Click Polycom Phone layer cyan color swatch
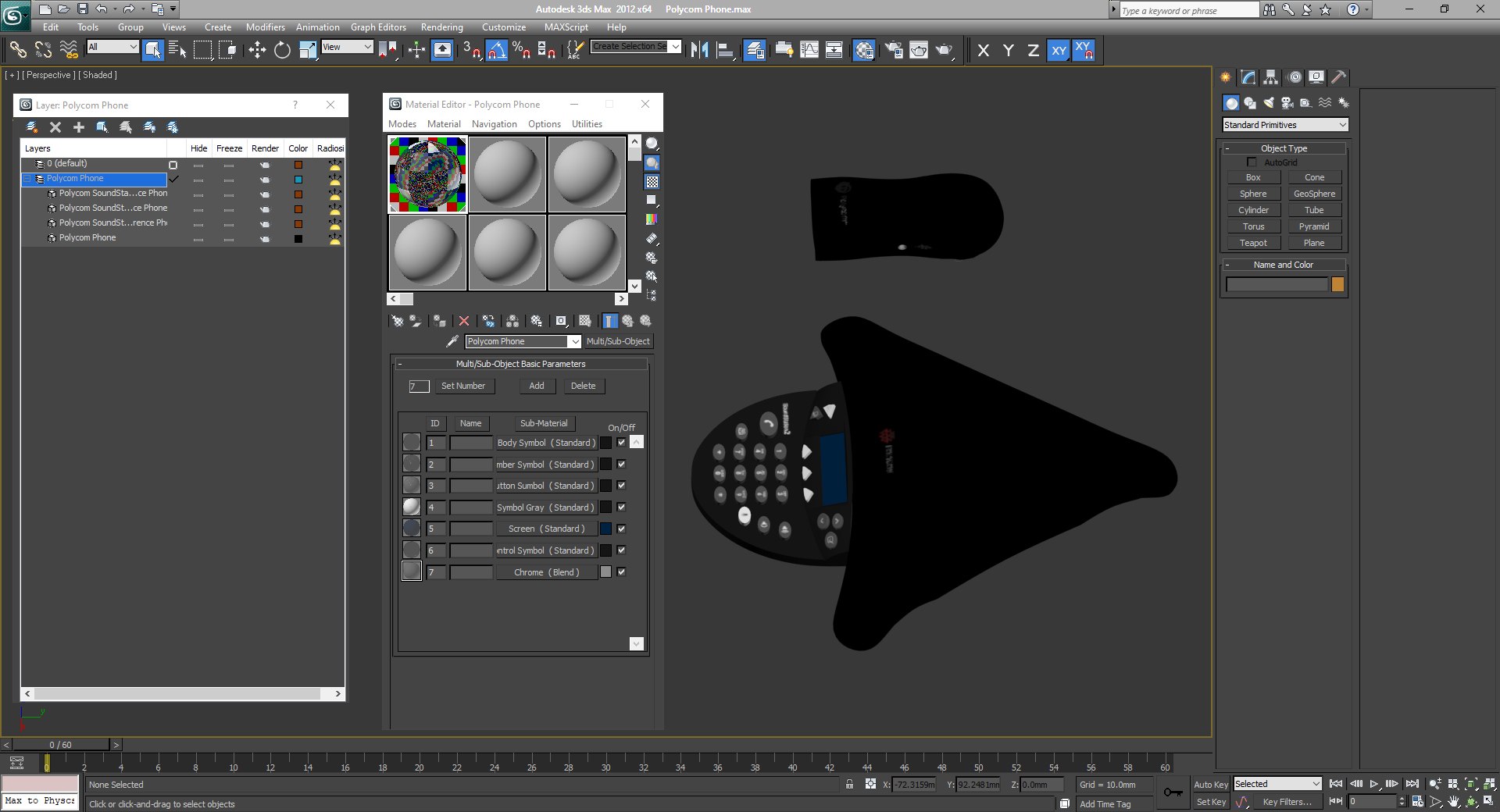Screen dimensions: 1500x812 [298, 180]
